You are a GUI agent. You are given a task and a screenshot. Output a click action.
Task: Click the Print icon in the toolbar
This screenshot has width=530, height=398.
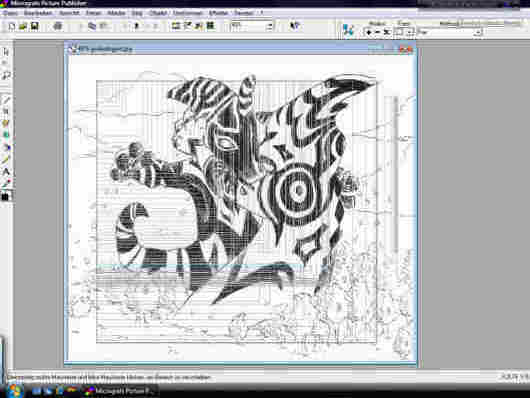click(58, 26)
